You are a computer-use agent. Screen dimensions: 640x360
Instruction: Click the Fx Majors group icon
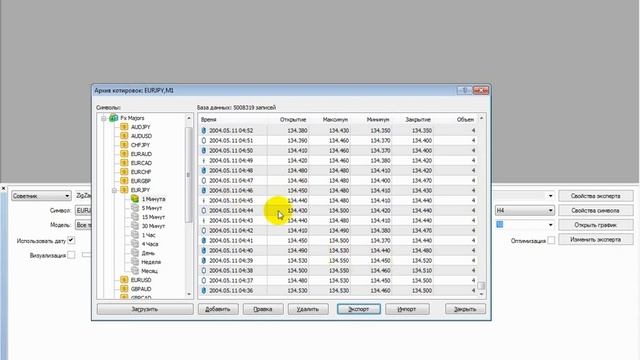click(113, 118)
